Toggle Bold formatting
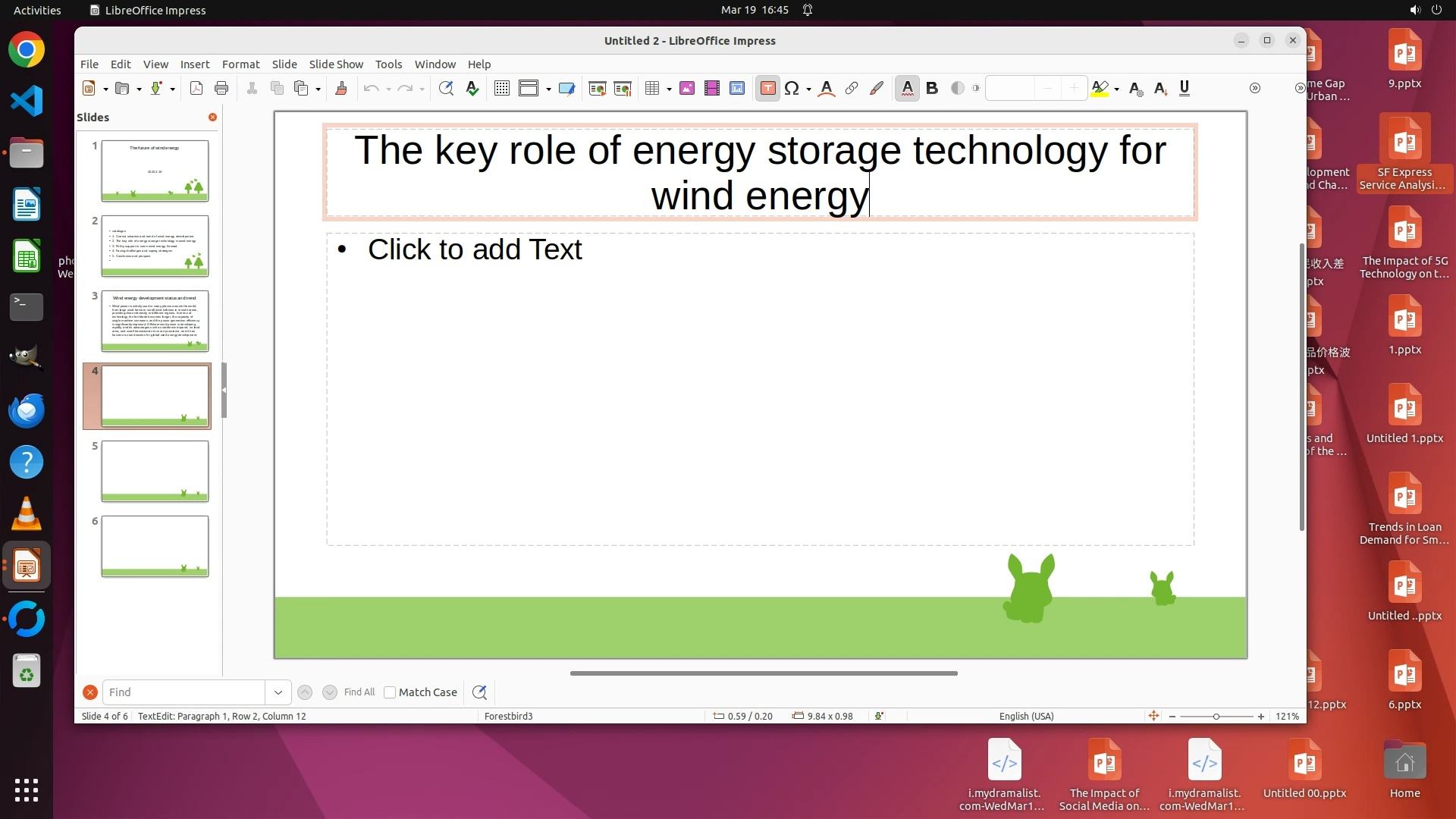The height and width of the screenshot is (819, 1456). [x=932, y=89]
